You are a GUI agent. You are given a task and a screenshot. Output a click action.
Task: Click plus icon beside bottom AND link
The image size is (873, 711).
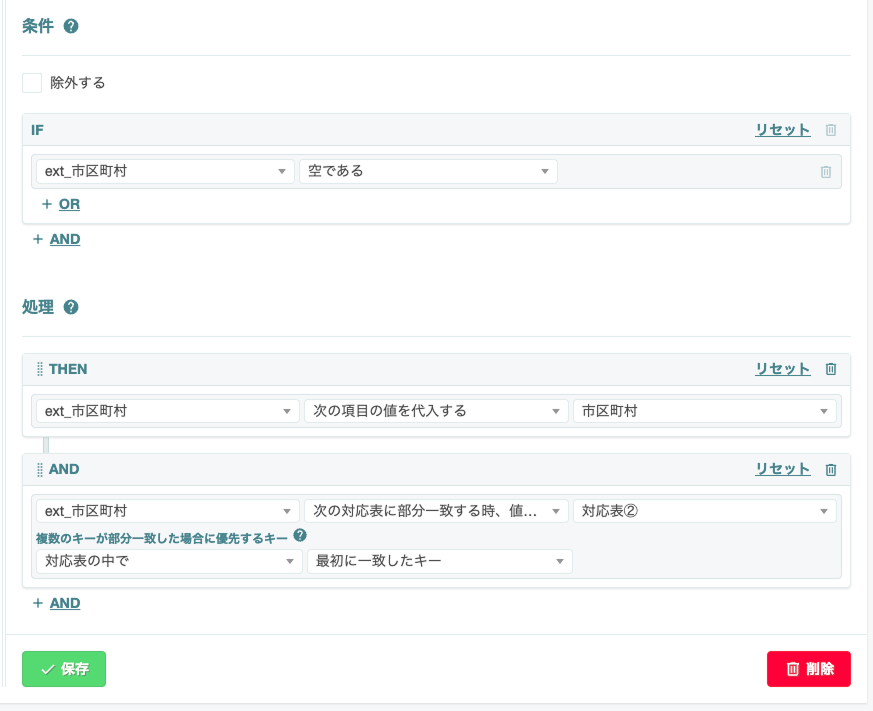coord(38,603)
